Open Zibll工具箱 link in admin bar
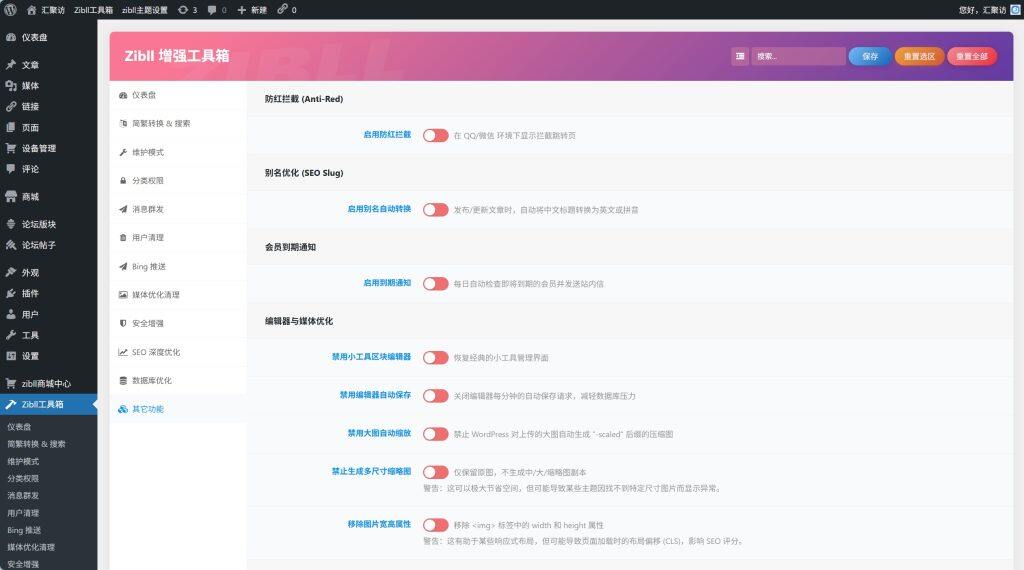The width and height of the screenshot is (1024, 570). [93, 10]
